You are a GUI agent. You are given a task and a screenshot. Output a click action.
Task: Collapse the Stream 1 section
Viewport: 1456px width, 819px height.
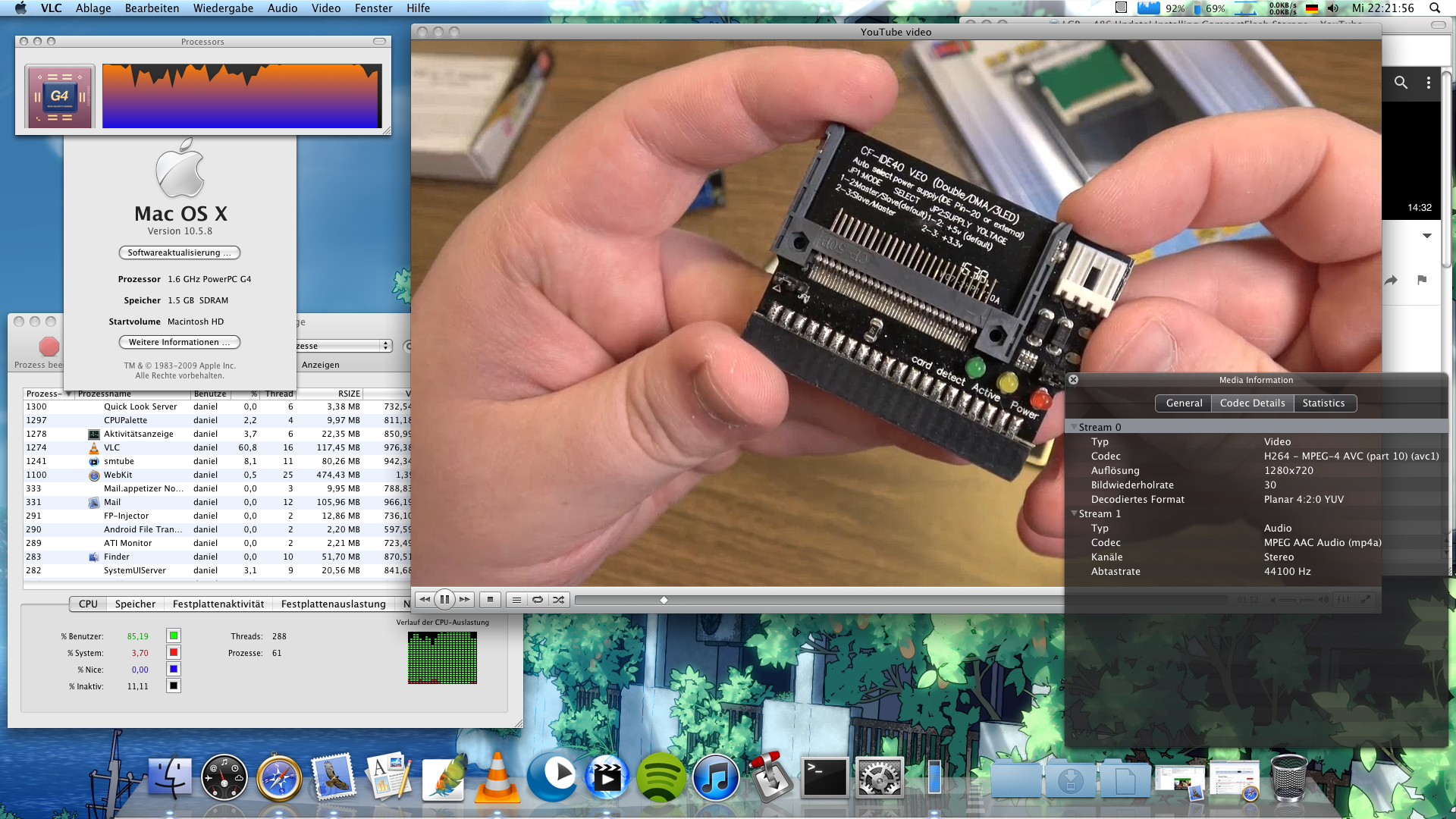pos(1074,513)
